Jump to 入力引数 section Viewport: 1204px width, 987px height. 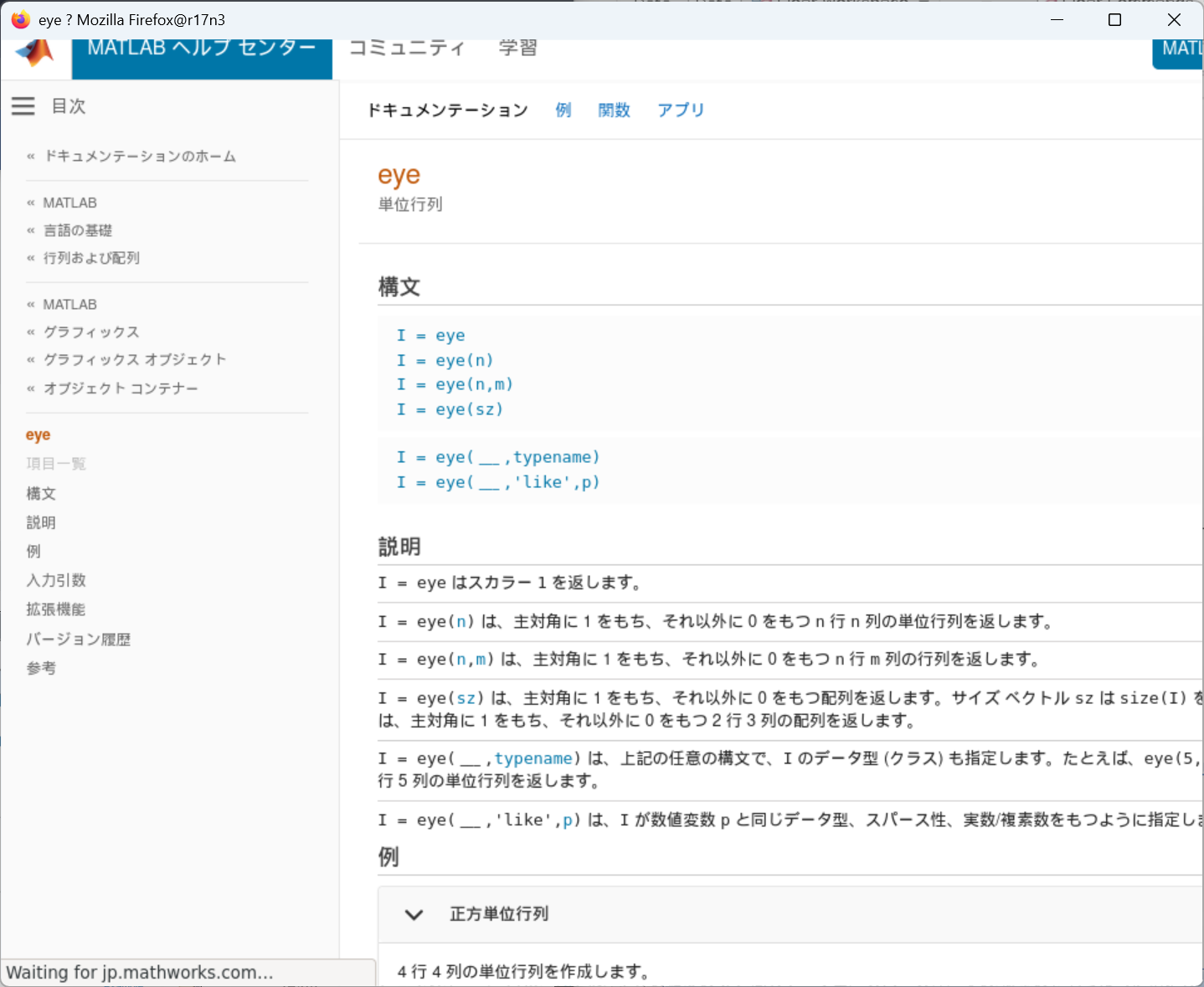[x=56, y=580]
